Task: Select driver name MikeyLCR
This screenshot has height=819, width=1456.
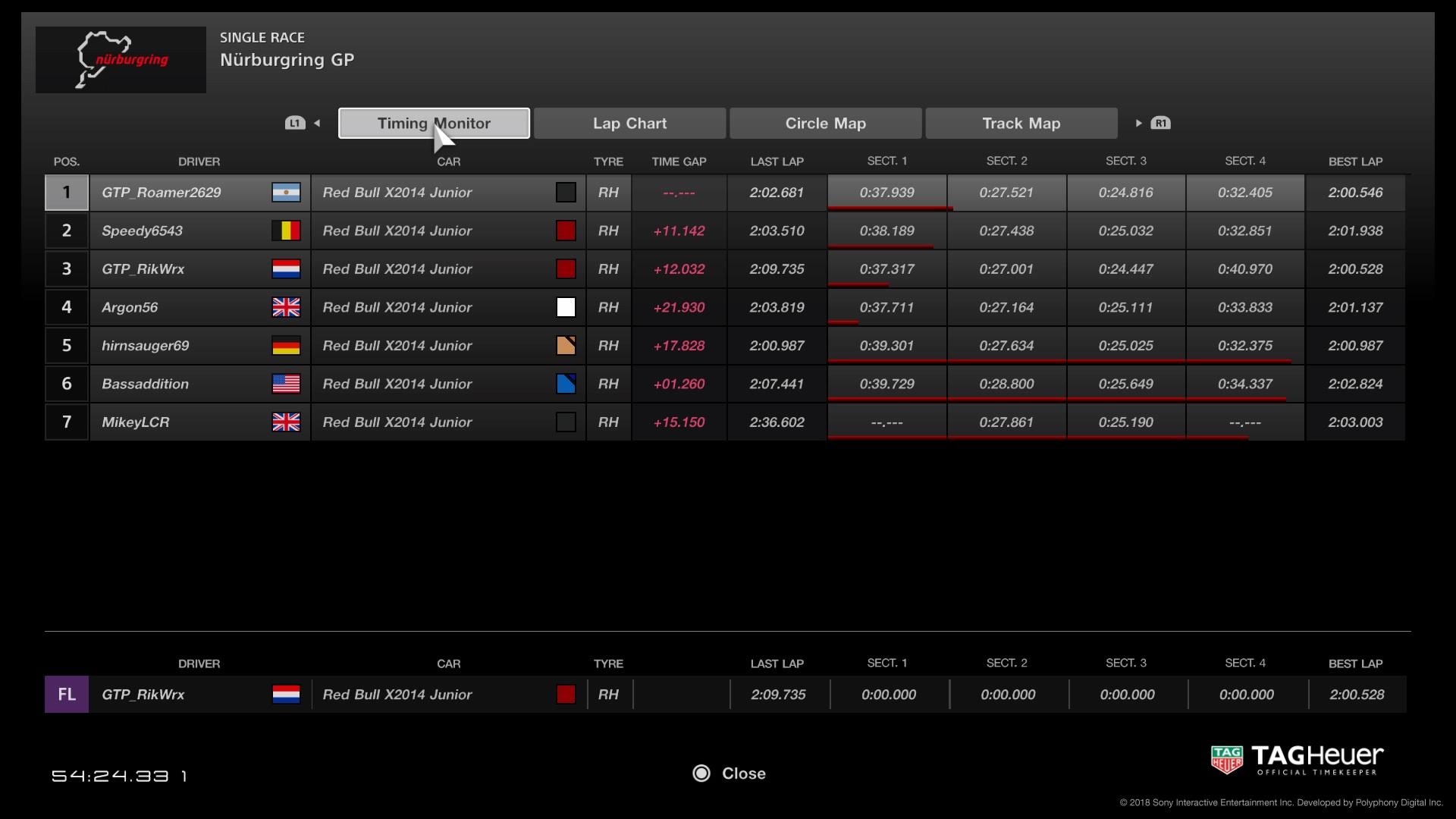Action: (x=136, y=422)
